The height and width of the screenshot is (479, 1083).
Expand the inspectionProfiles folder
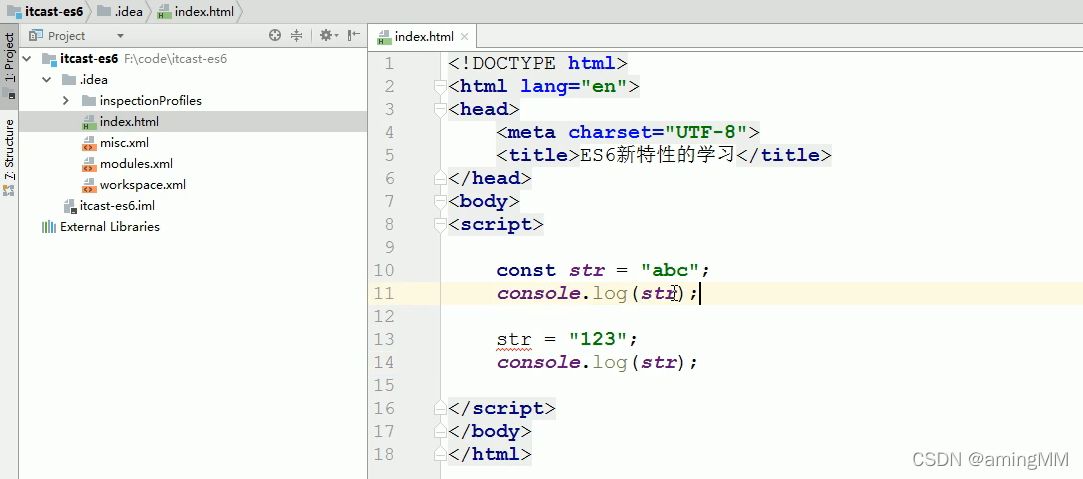66,101
